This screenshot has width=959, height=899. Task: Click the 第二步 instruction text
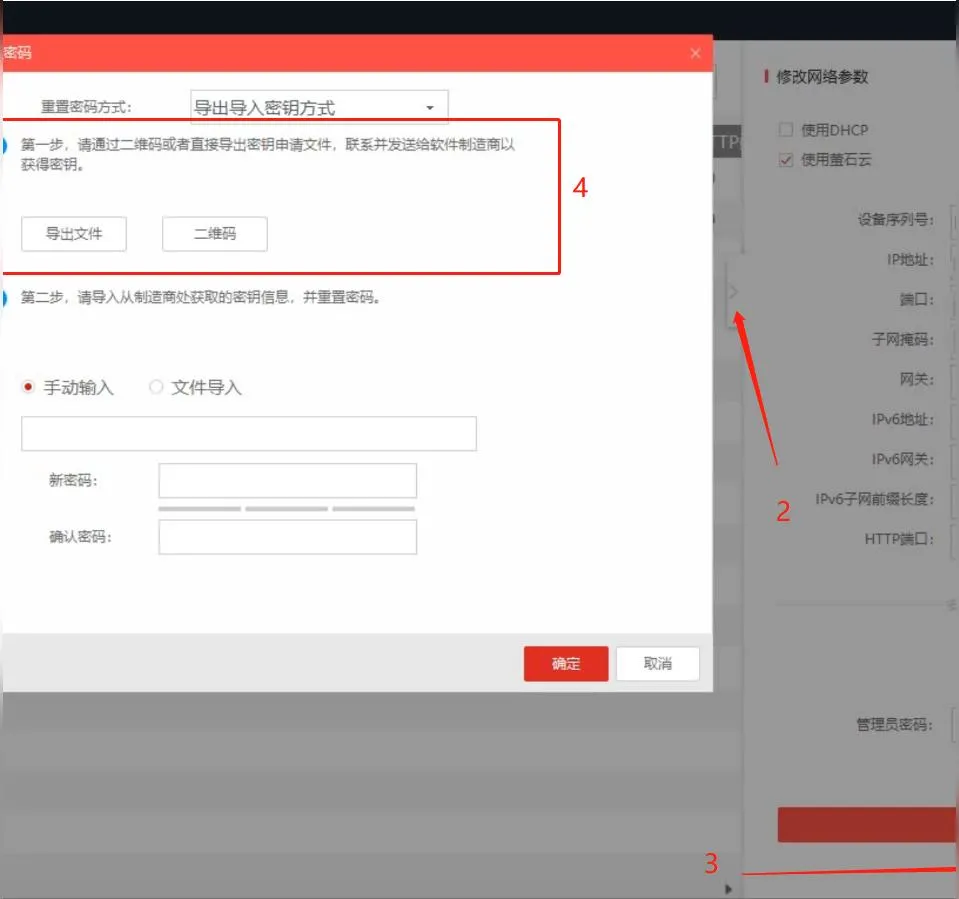click(200, 297)
